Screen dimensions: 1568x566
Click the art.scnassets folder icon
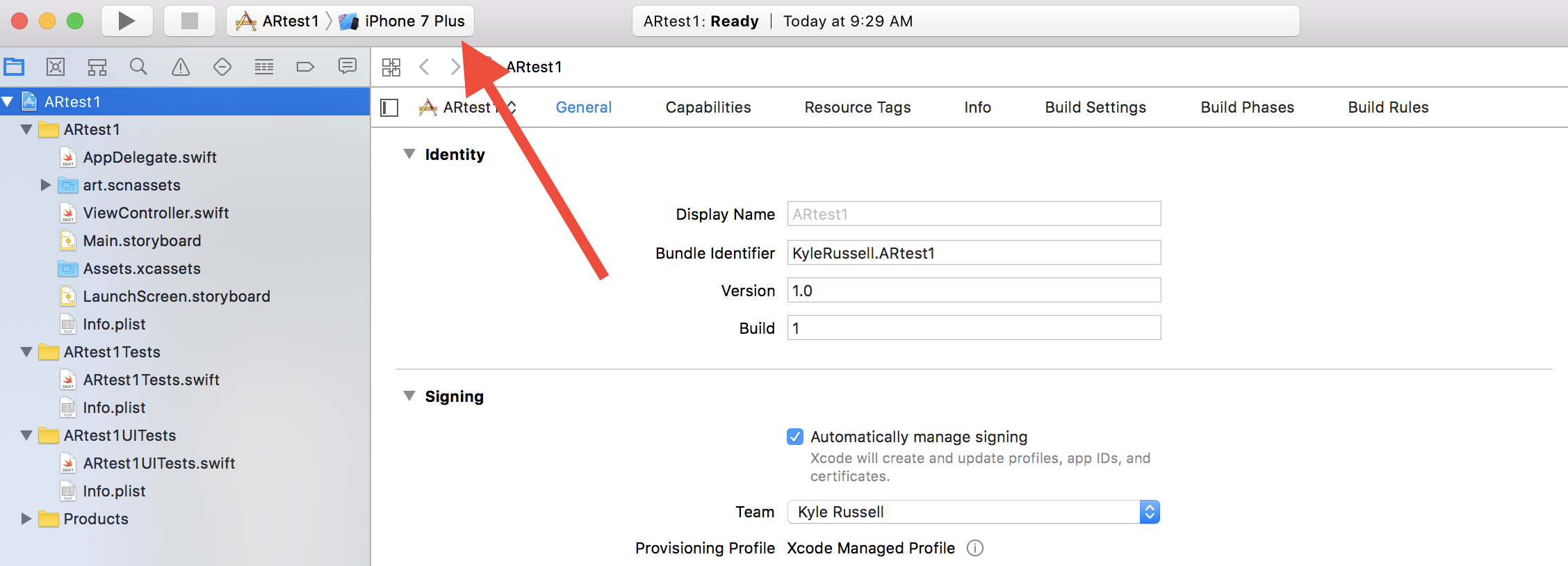tap(68, 185)
